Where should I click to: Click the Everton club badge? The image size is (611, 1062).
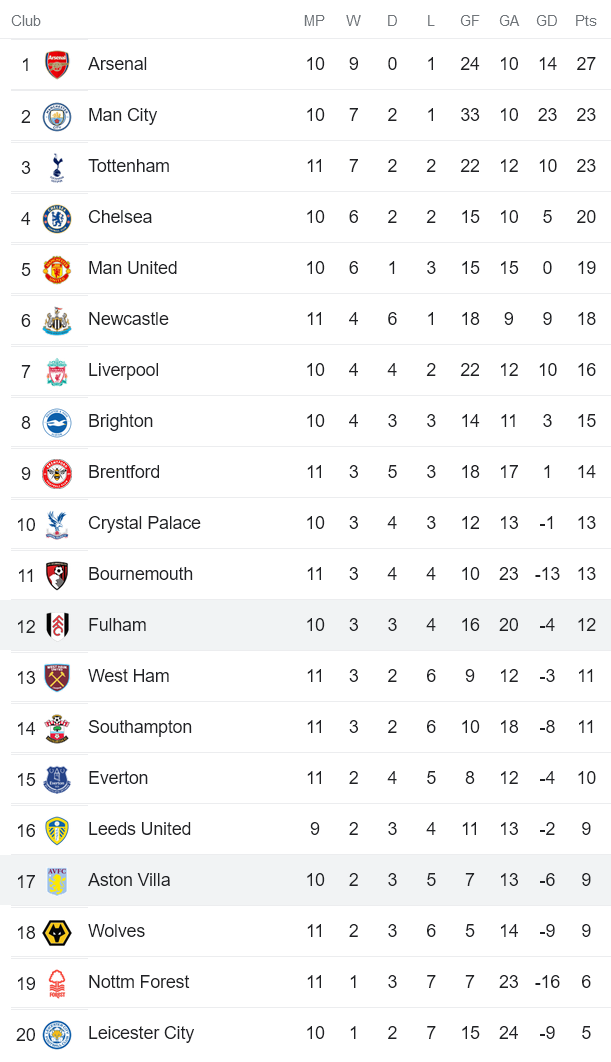[57, 779]
